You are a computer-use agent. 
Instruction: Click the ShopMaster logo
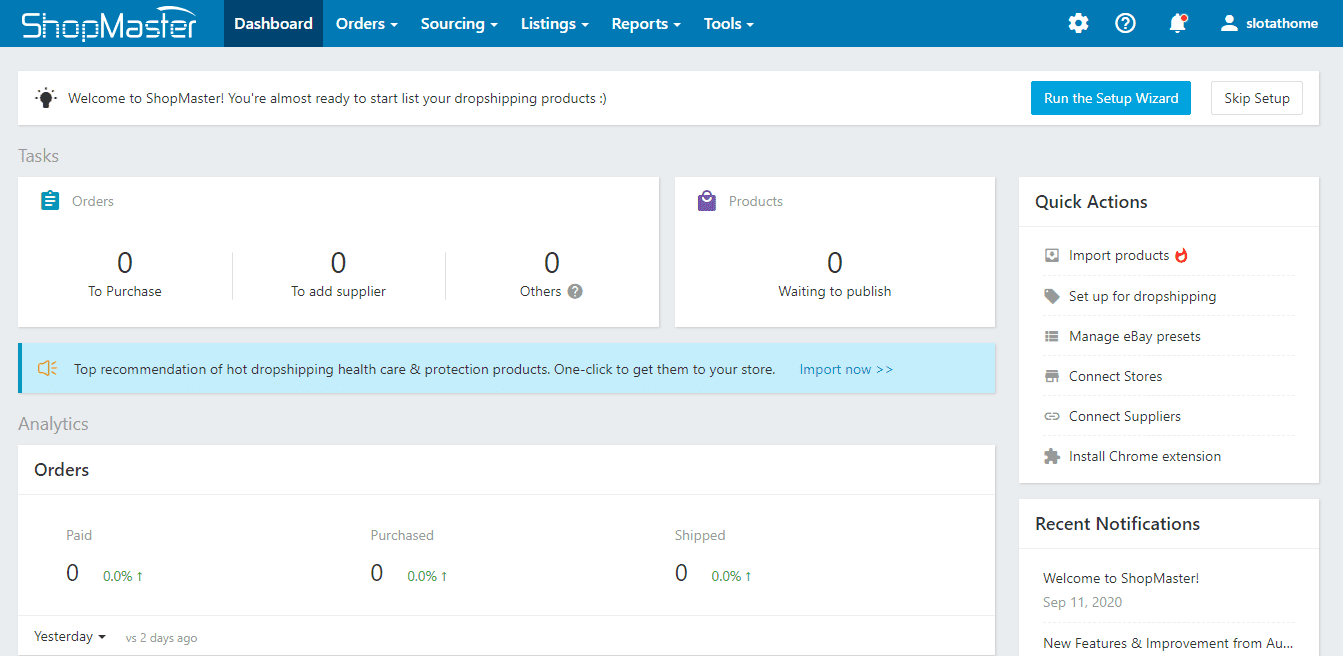[x=109, y=24]
